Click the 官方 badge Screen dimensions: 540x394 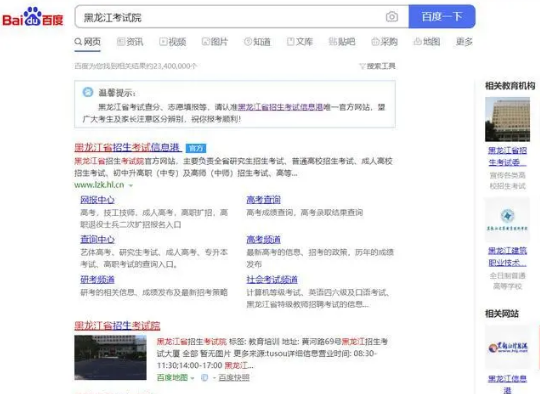coord(196,148)
